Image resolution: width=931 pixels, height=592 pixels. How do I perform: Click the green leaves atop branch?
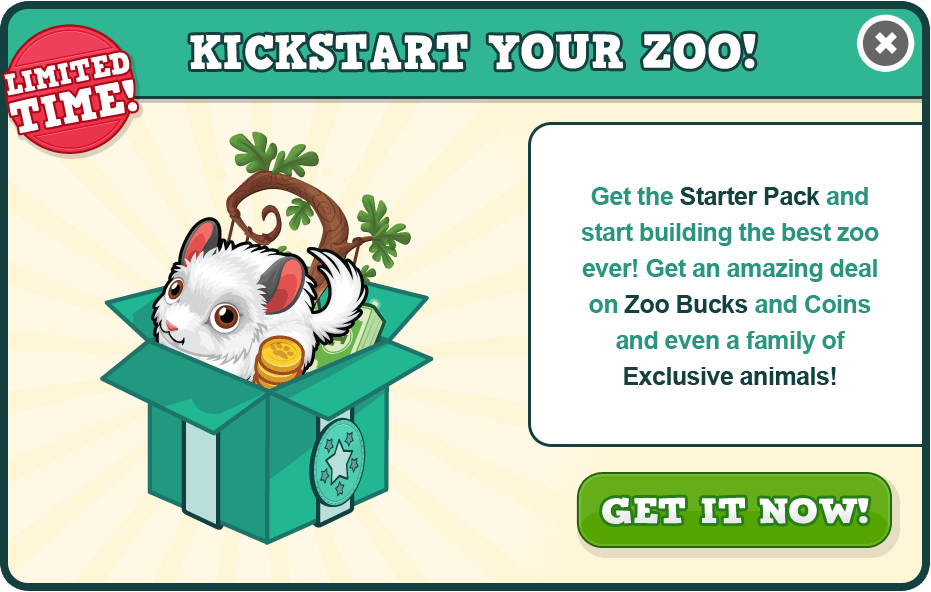tap(274, 156)
